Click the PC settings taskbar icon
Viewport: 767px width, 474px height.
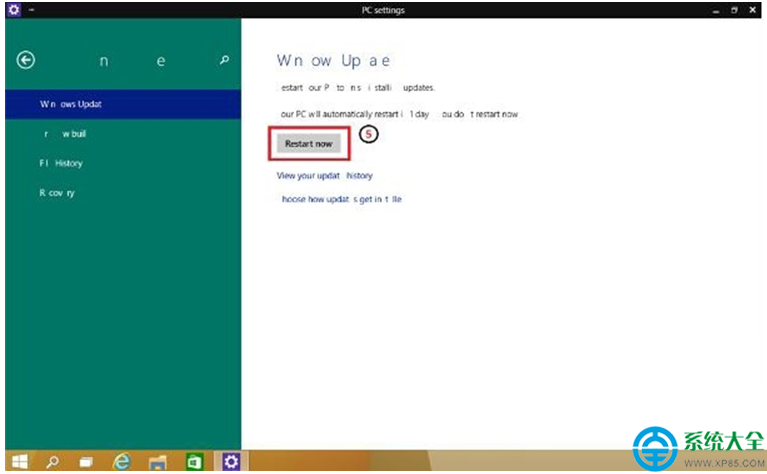(231, 461)
